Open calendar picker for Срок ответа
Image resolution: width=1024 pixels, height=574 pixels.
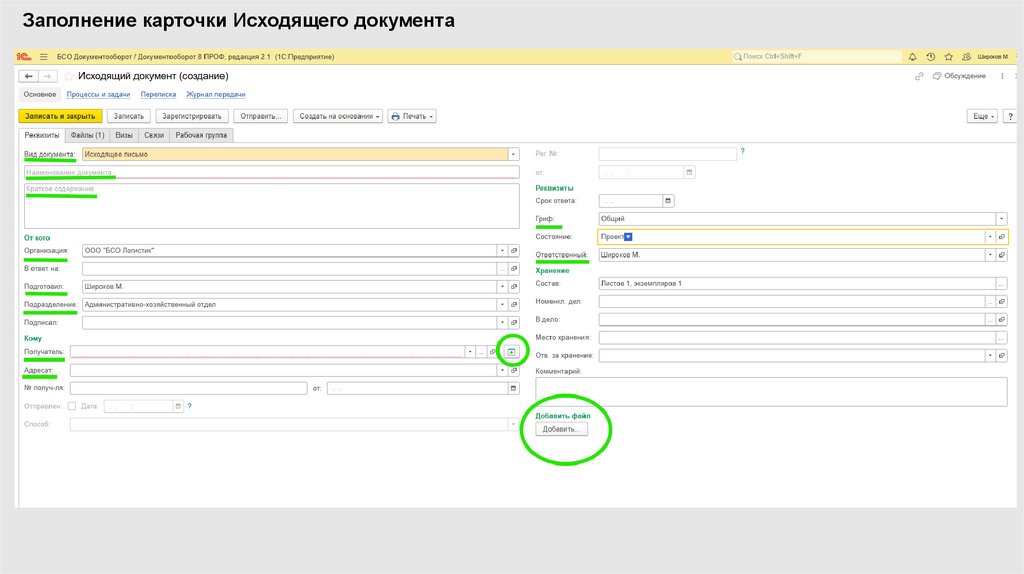[669, 201]
